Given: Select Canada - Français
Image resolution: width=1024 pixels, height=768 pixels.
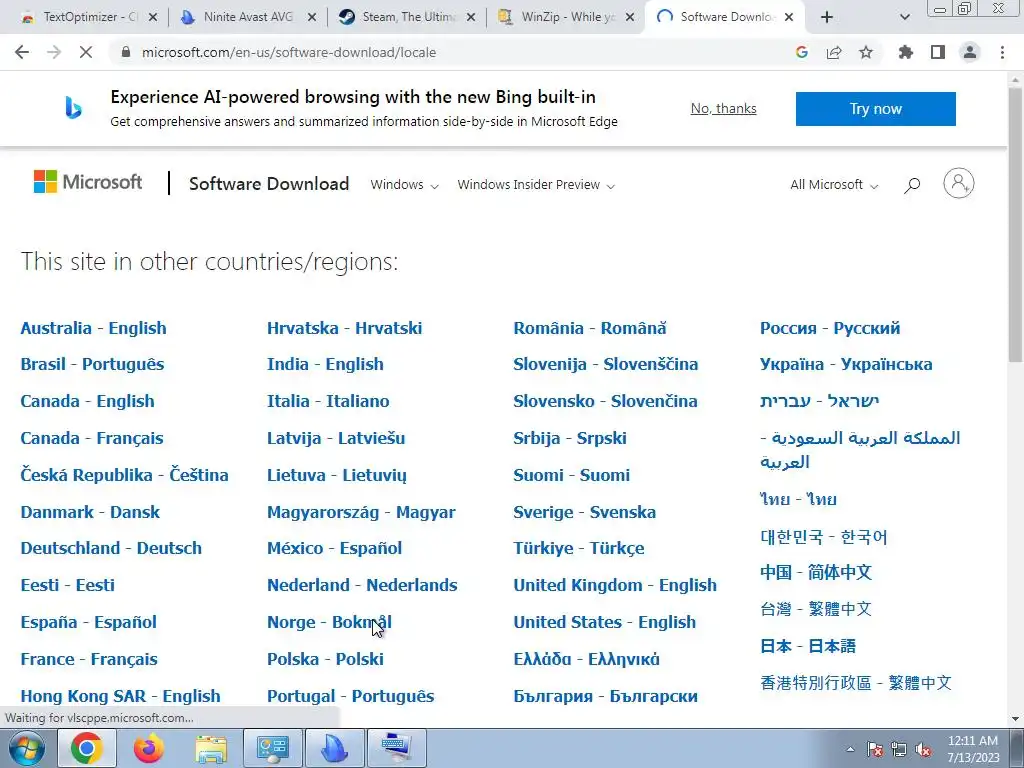Looking at the screenshot, I should coord(91,438).
